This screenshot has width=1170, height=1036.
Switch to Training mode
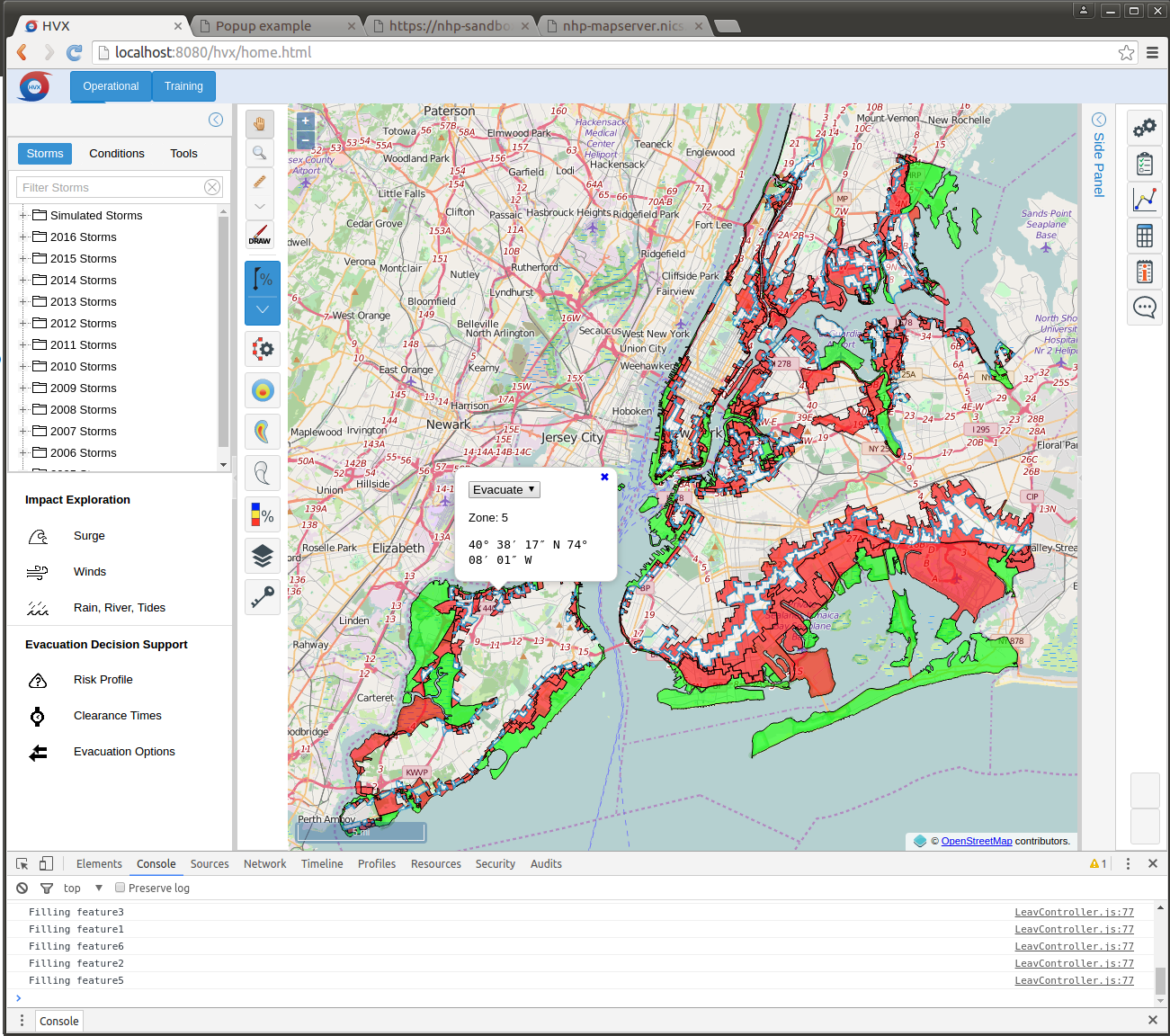(x=183, y=86)
